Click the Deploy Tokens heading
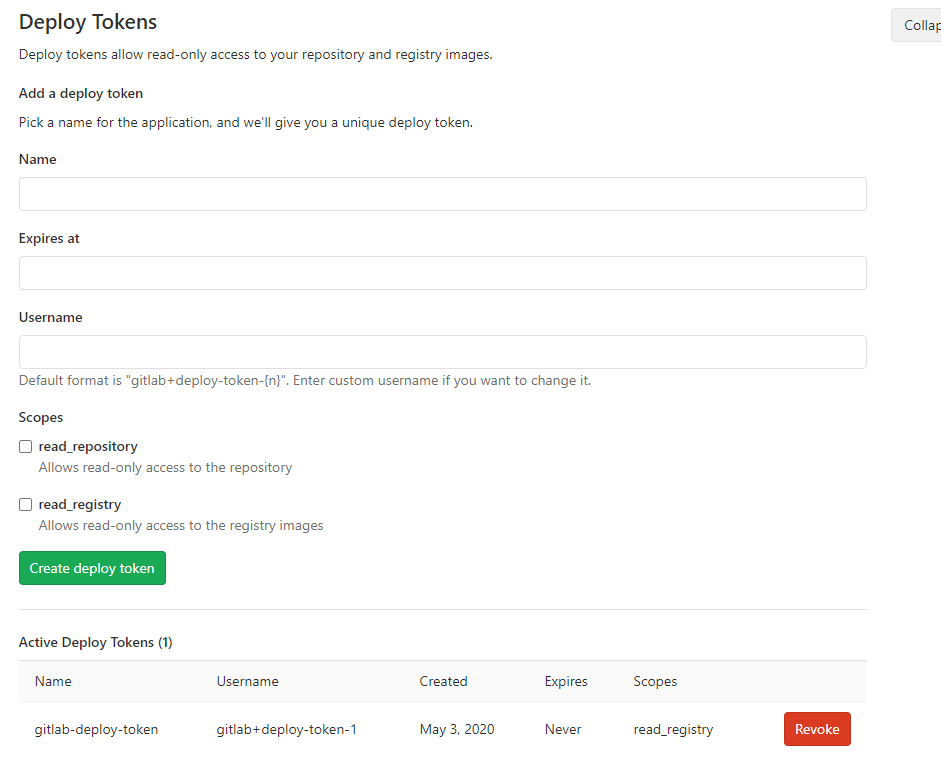This screenshot has width=941, height=769. (x=88, y=22)
